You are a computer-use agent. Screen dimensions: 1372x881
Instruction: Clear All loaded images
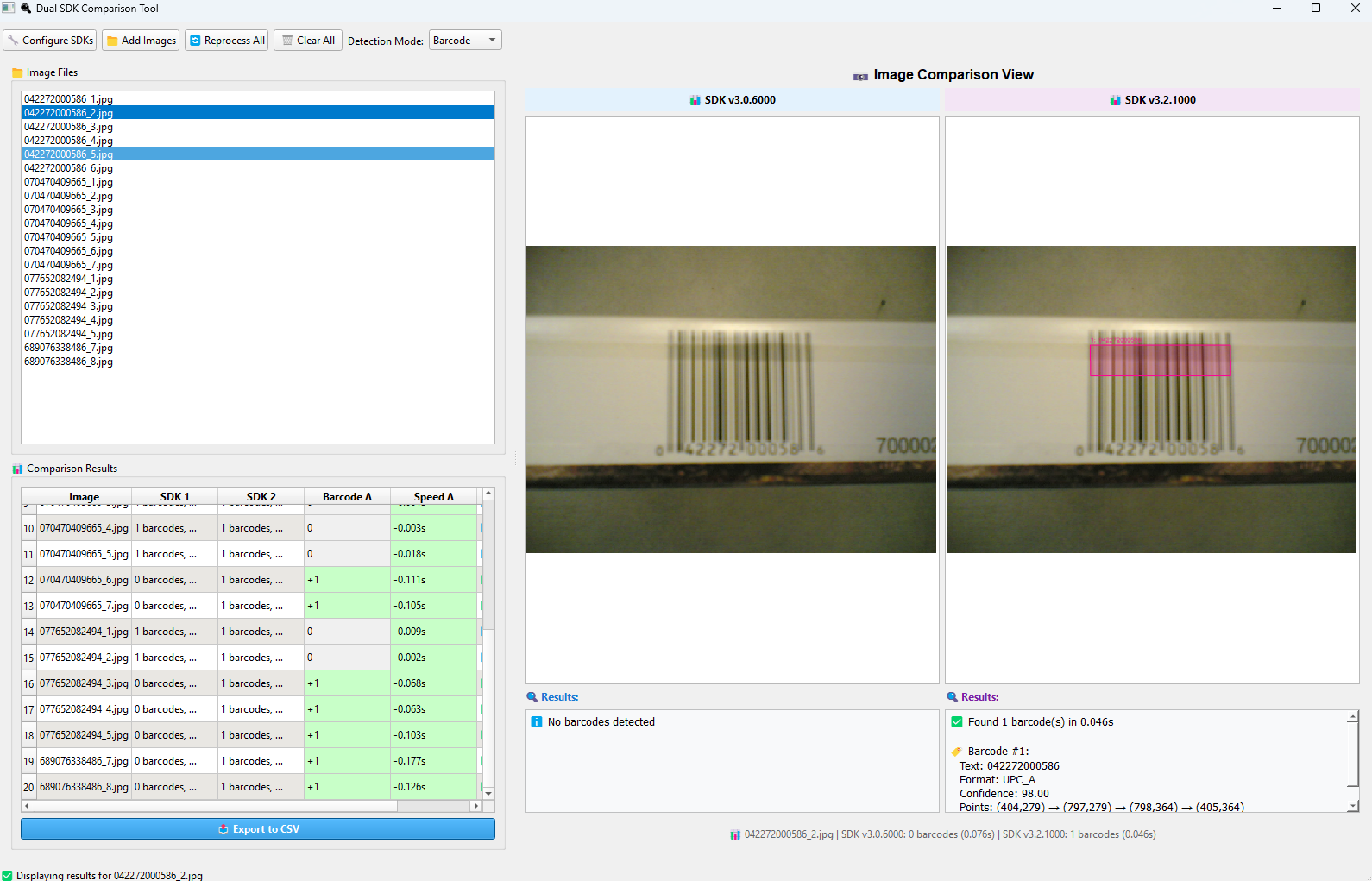(x=308, y=41)
